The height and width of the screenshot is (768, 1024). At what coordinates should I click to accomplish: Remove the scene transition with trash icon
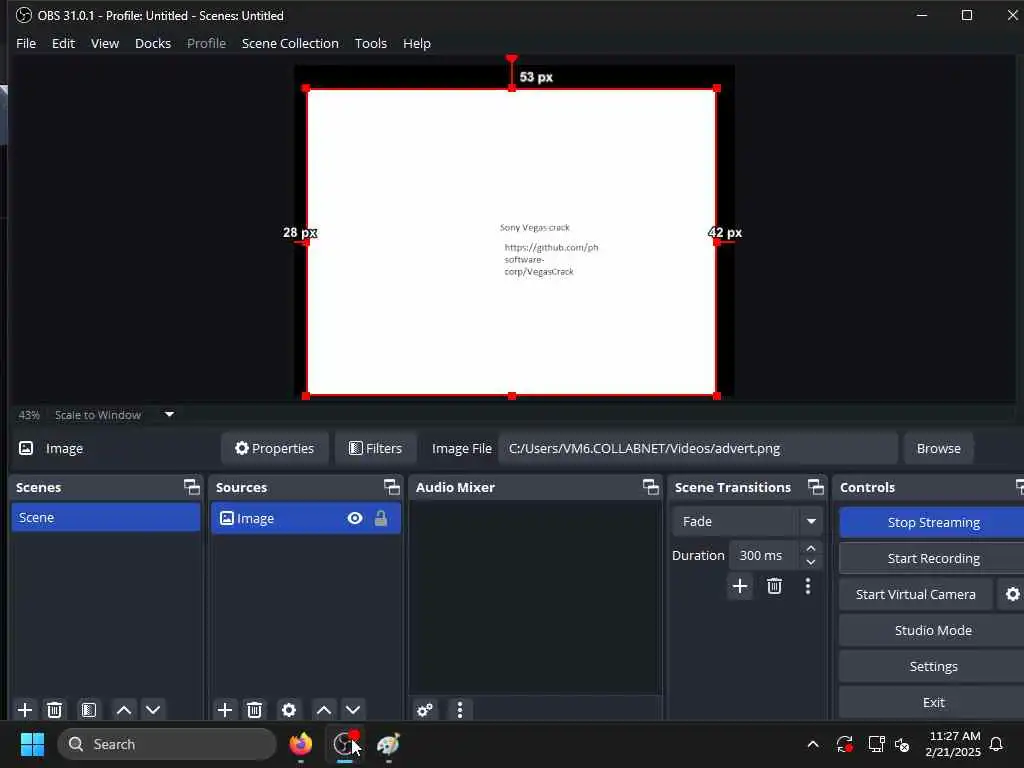point(775,586)
